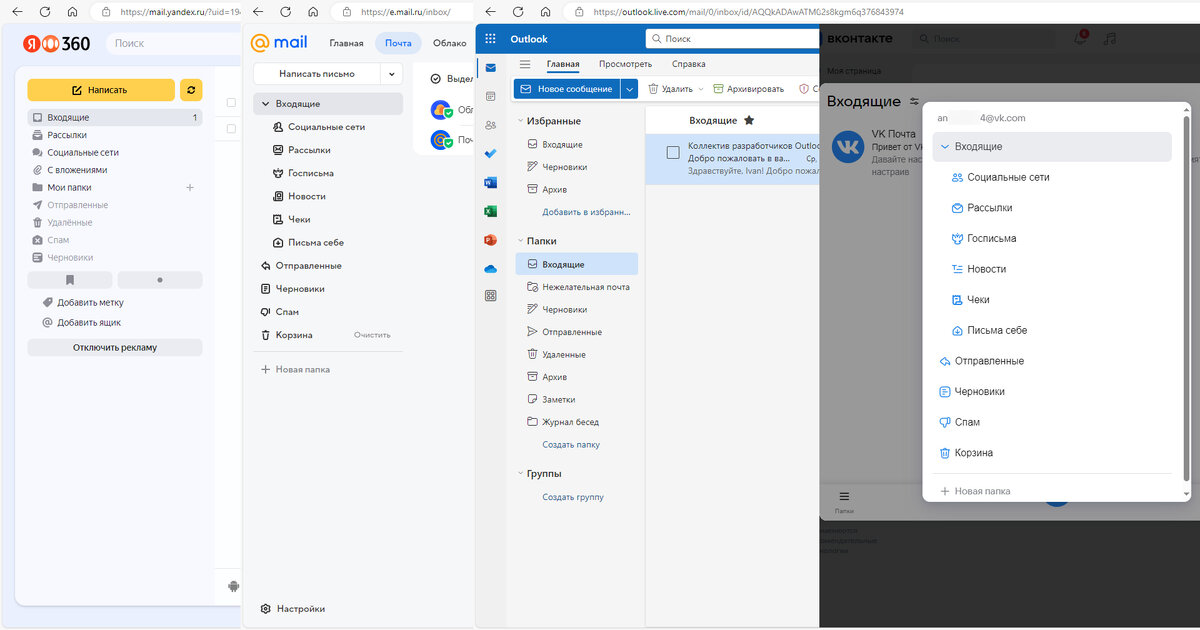
Task: Click Очистить next to Корзина in Mail.ru
Action: (x=372, y=335)
